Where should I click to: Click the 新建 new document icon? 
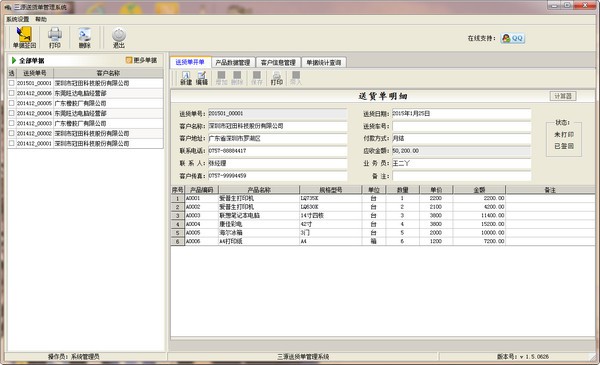(x=186, y=78)
